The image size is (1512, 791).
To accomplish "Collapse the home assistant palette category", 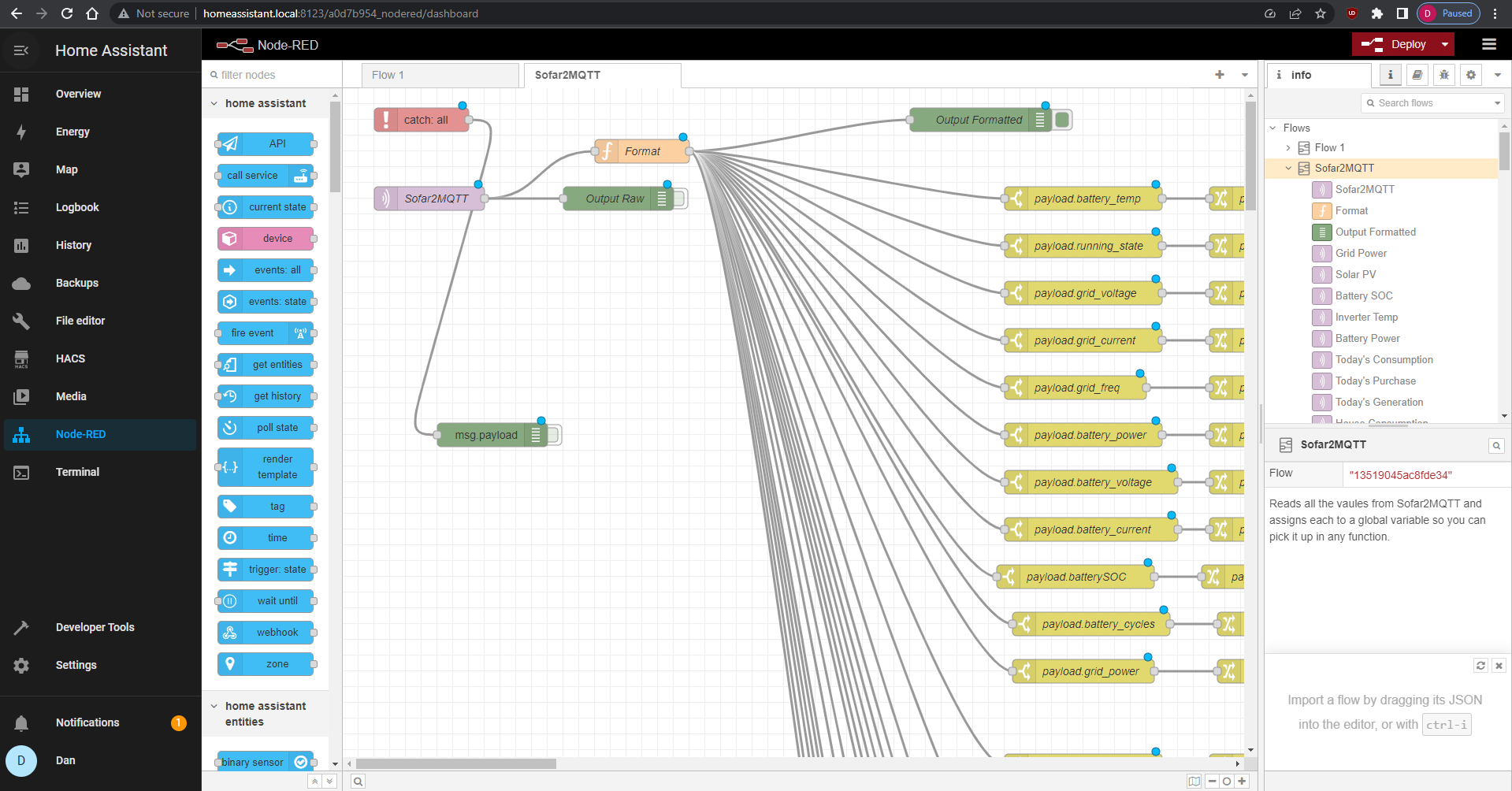I will tap(214, 103).
